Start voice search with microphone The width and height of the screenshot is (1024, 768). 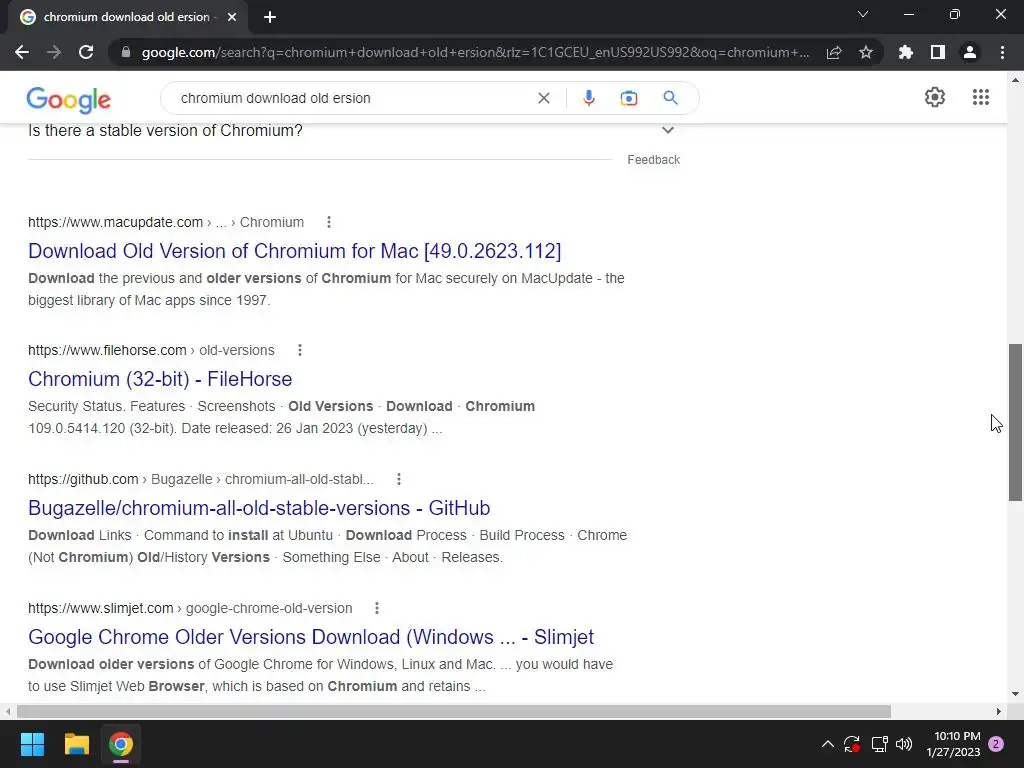[x=588, y=98]
